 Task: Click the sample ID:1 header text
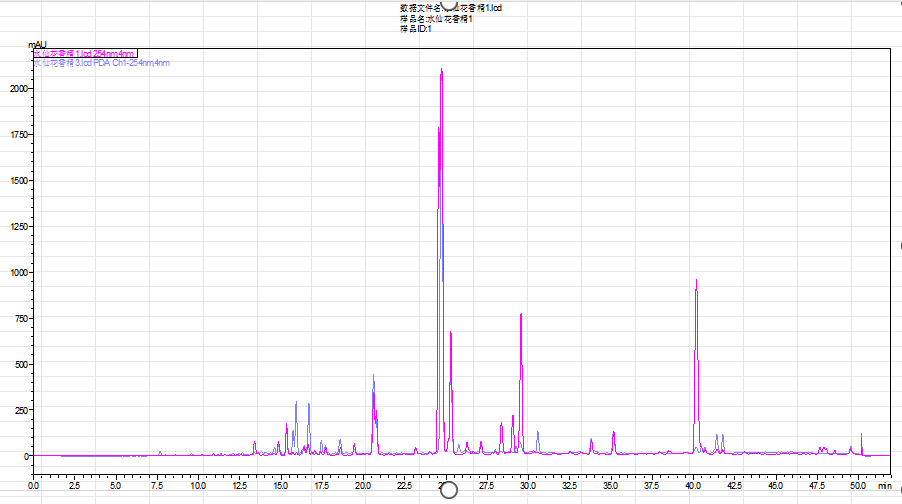pyautogui.click(x=415, y=29)
